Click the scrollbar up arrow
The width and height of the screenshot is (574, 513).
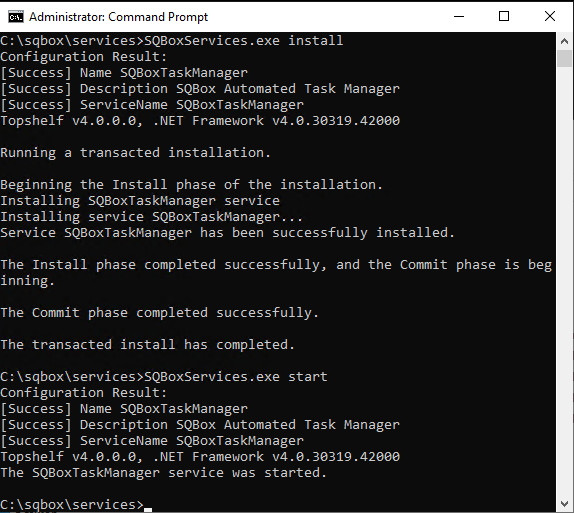(564, 41)
